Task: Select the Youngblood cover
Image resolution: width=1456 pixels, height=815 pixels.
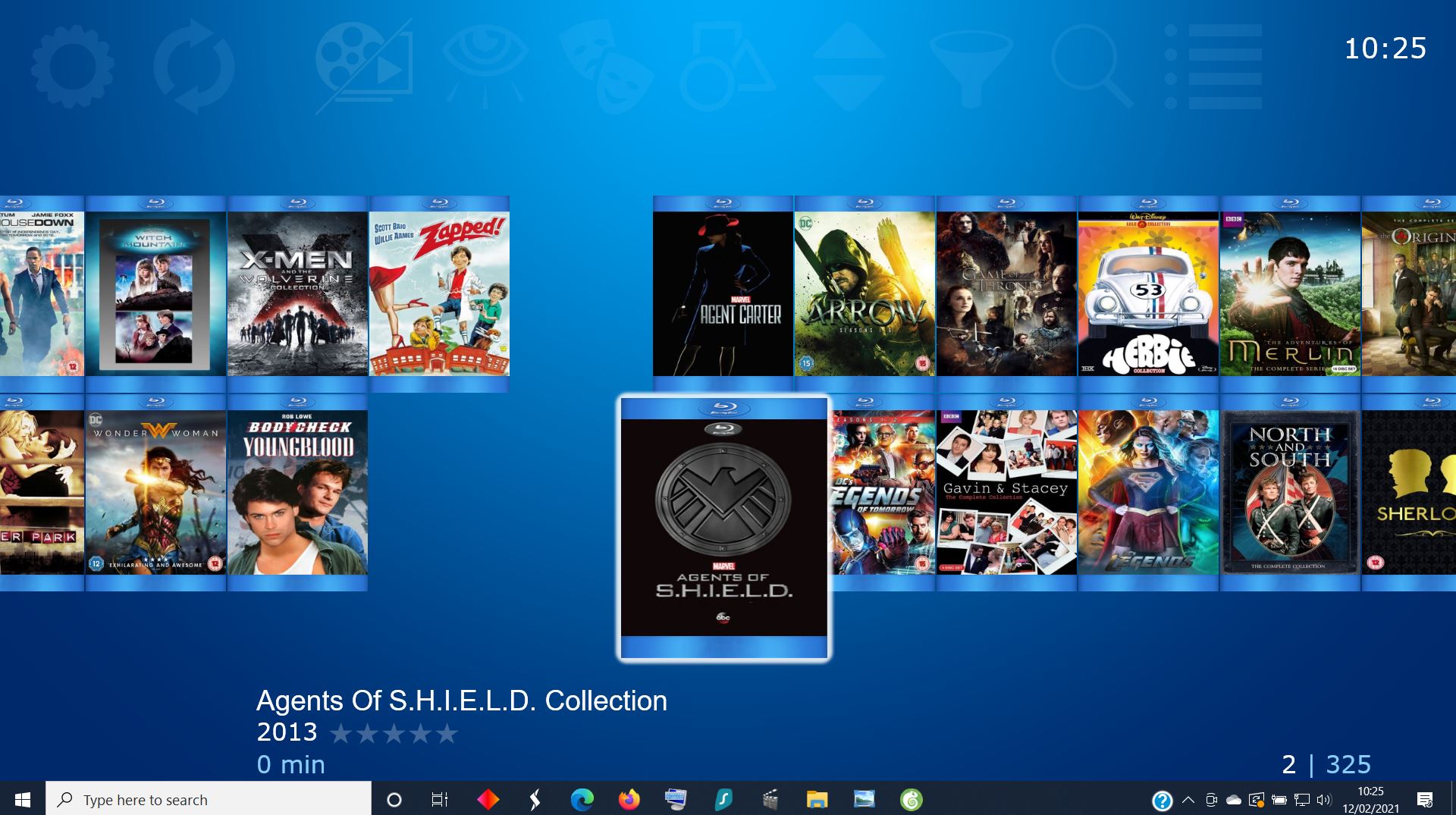Action: tap(297, 492)
